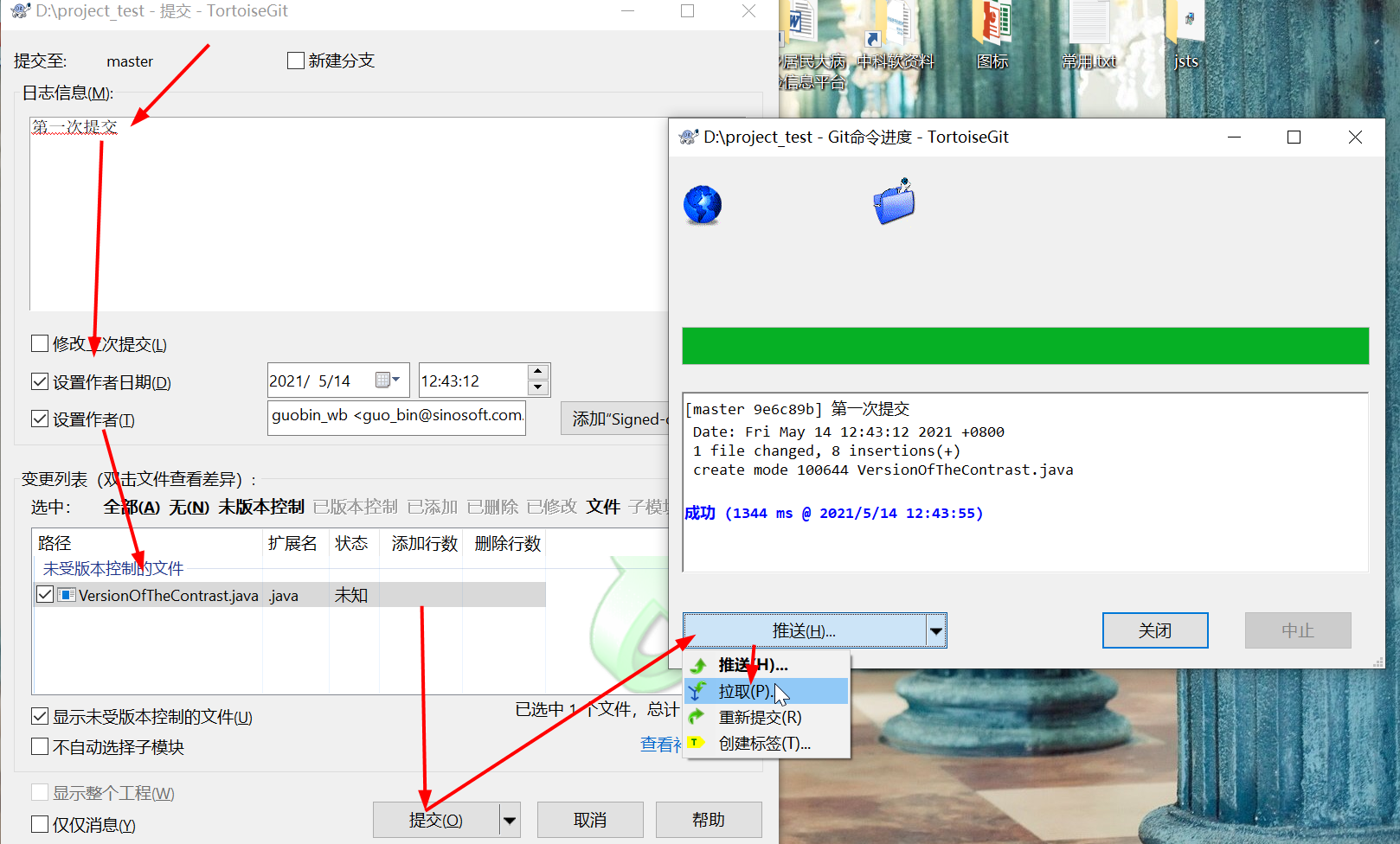This screenshot has width=1400, height=844.
Task: Toggle 新建分支 checkbox
Action: [x=296, y=61]
